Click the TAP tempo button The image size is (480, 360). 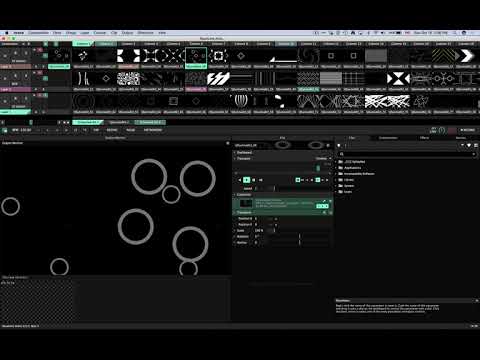96,130
